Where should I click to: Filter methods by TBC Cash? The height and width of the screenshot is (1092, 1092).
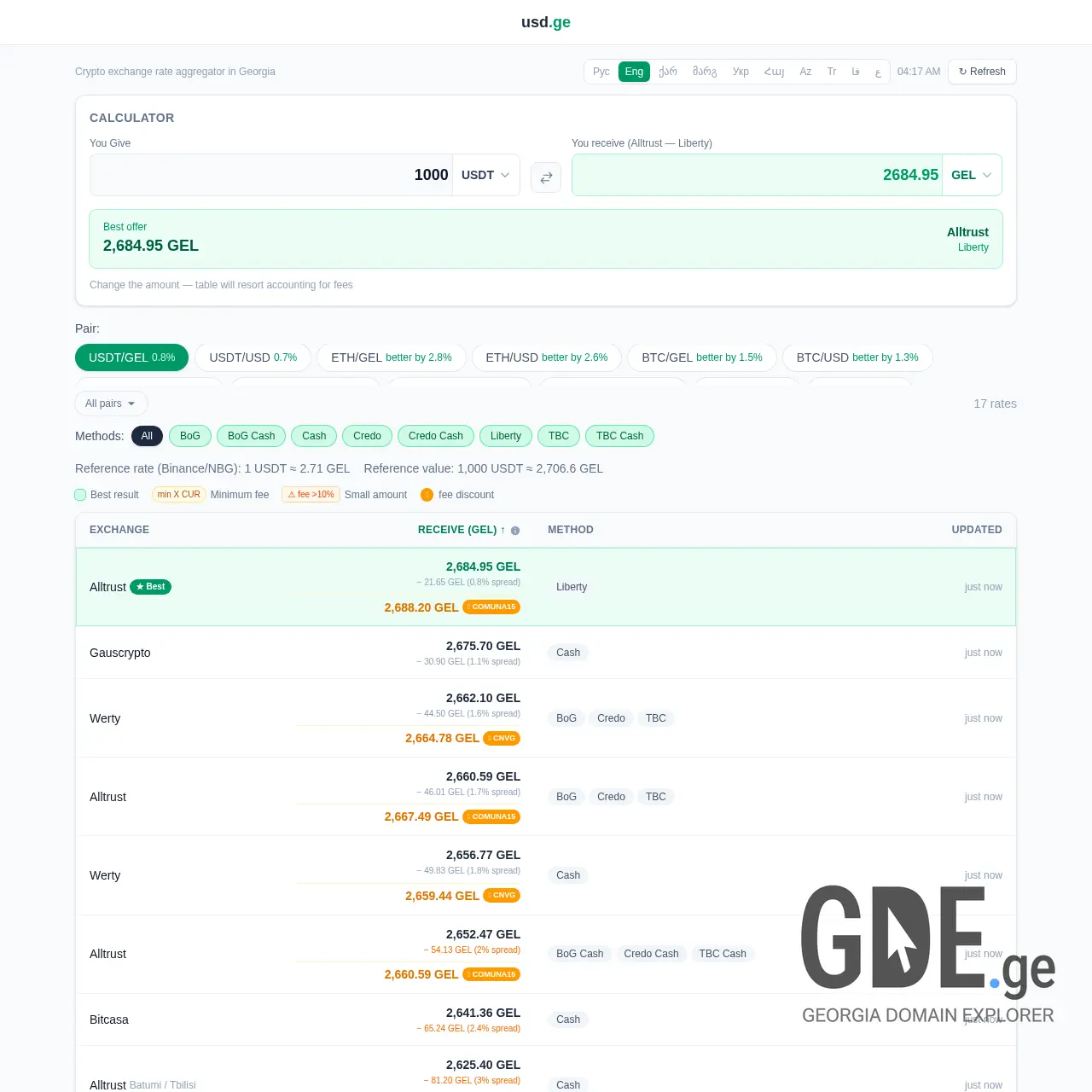[x=620, y=436]
